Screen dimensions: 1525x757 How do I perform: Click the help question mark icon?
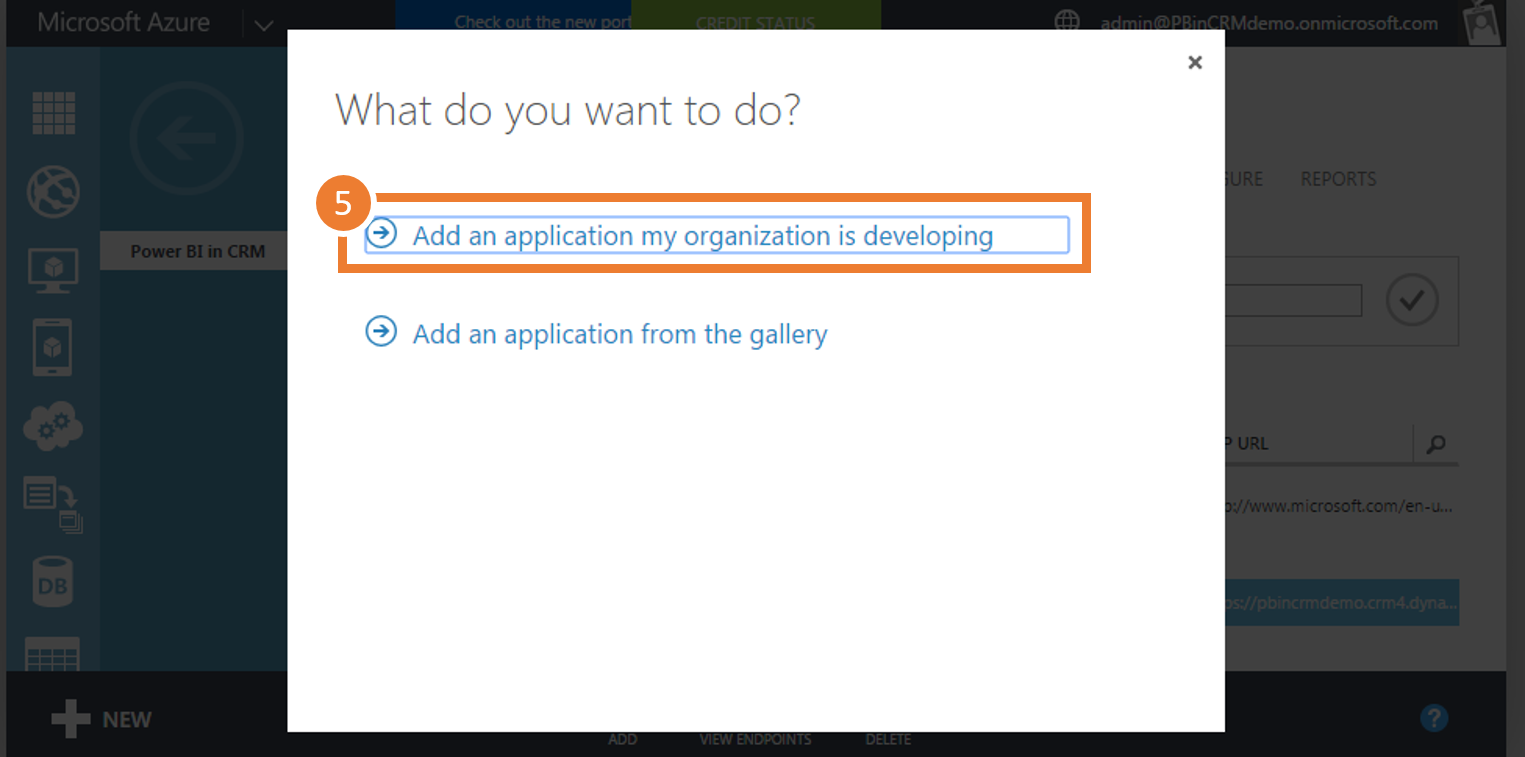click(1434, 717)
